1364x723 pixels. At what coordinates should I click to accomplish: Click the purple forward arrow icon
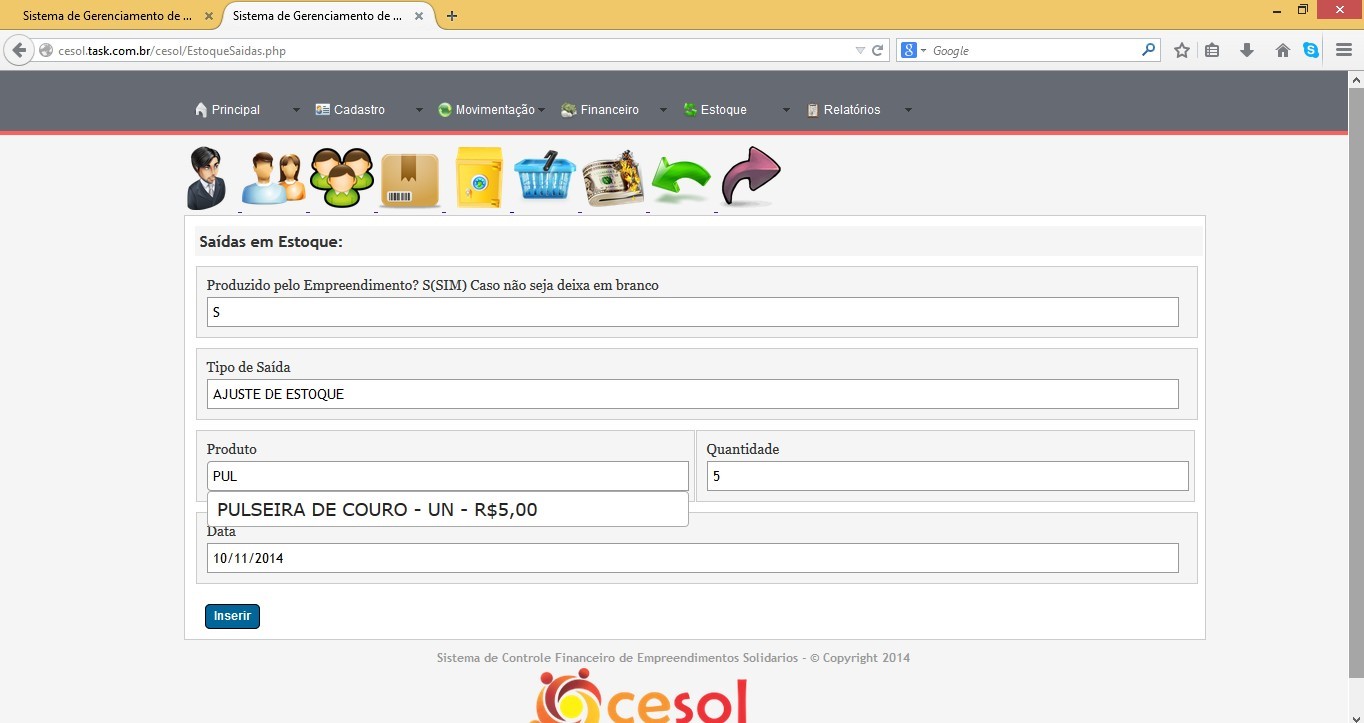(x=750, y=176)
